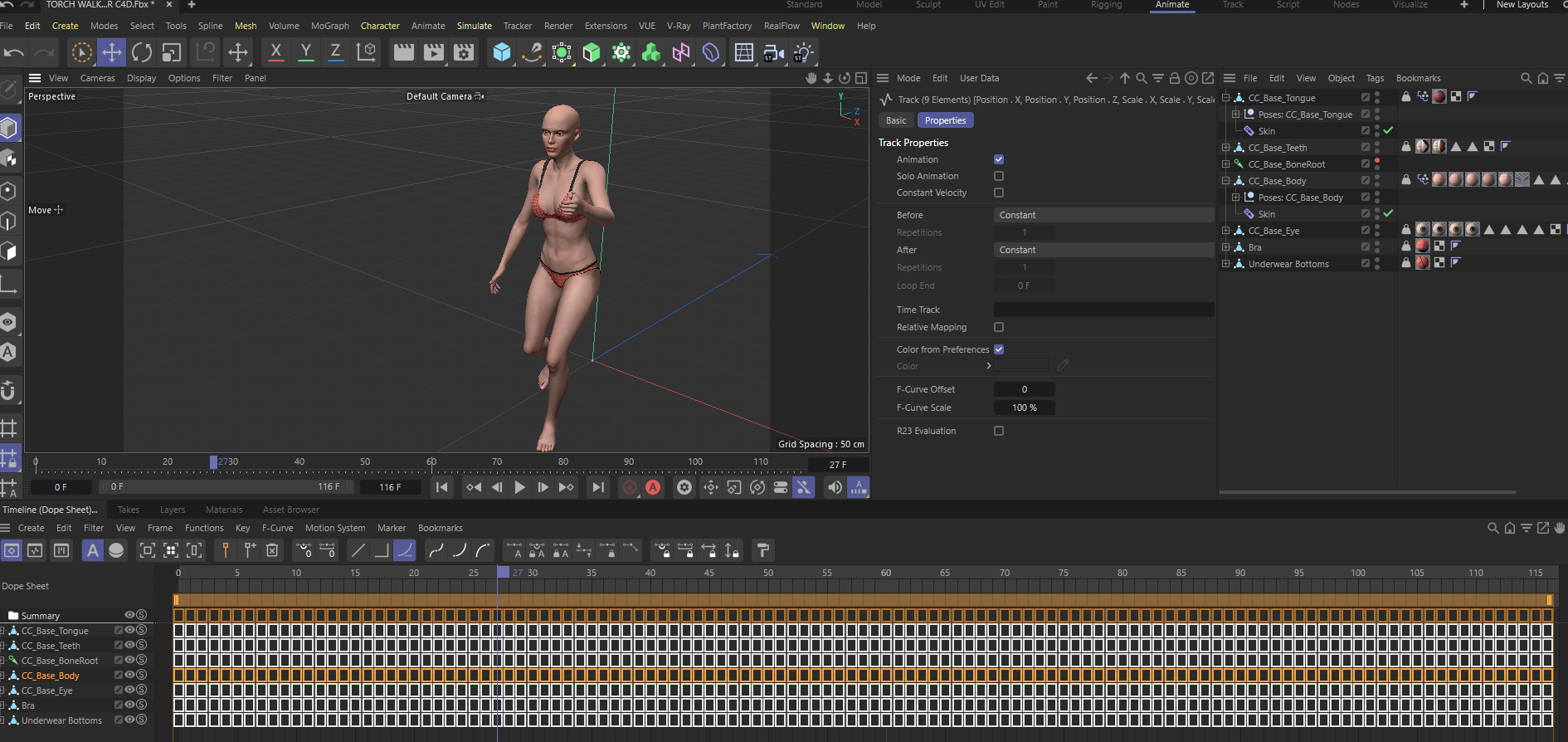Screen dimensions: 1568x742
Task: Expand CC_Base_Eye in object manager
Action: tap(1226, 231)
